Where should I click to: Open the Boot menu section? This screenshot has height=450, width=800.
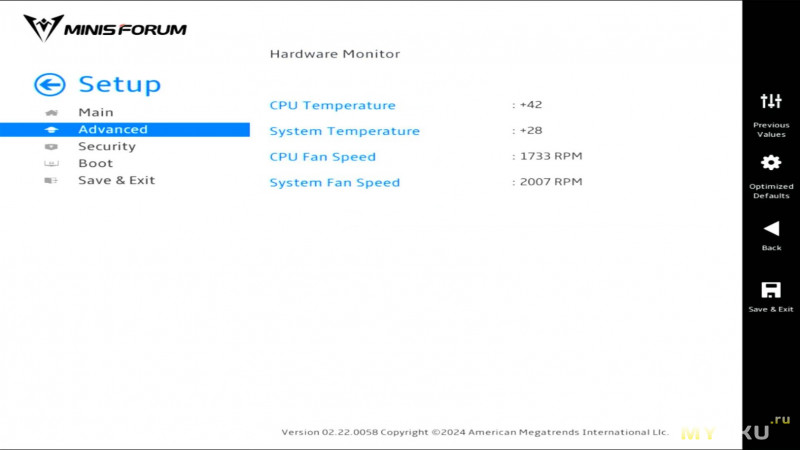(95, 163)
